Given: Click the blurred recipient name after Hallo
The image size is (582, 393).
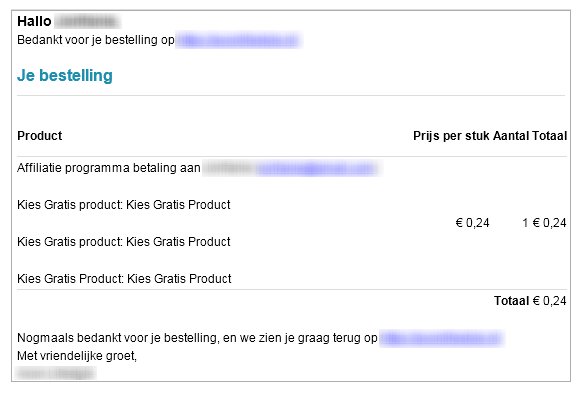Looking at the screenshot, I should click(x=87, y=22).
